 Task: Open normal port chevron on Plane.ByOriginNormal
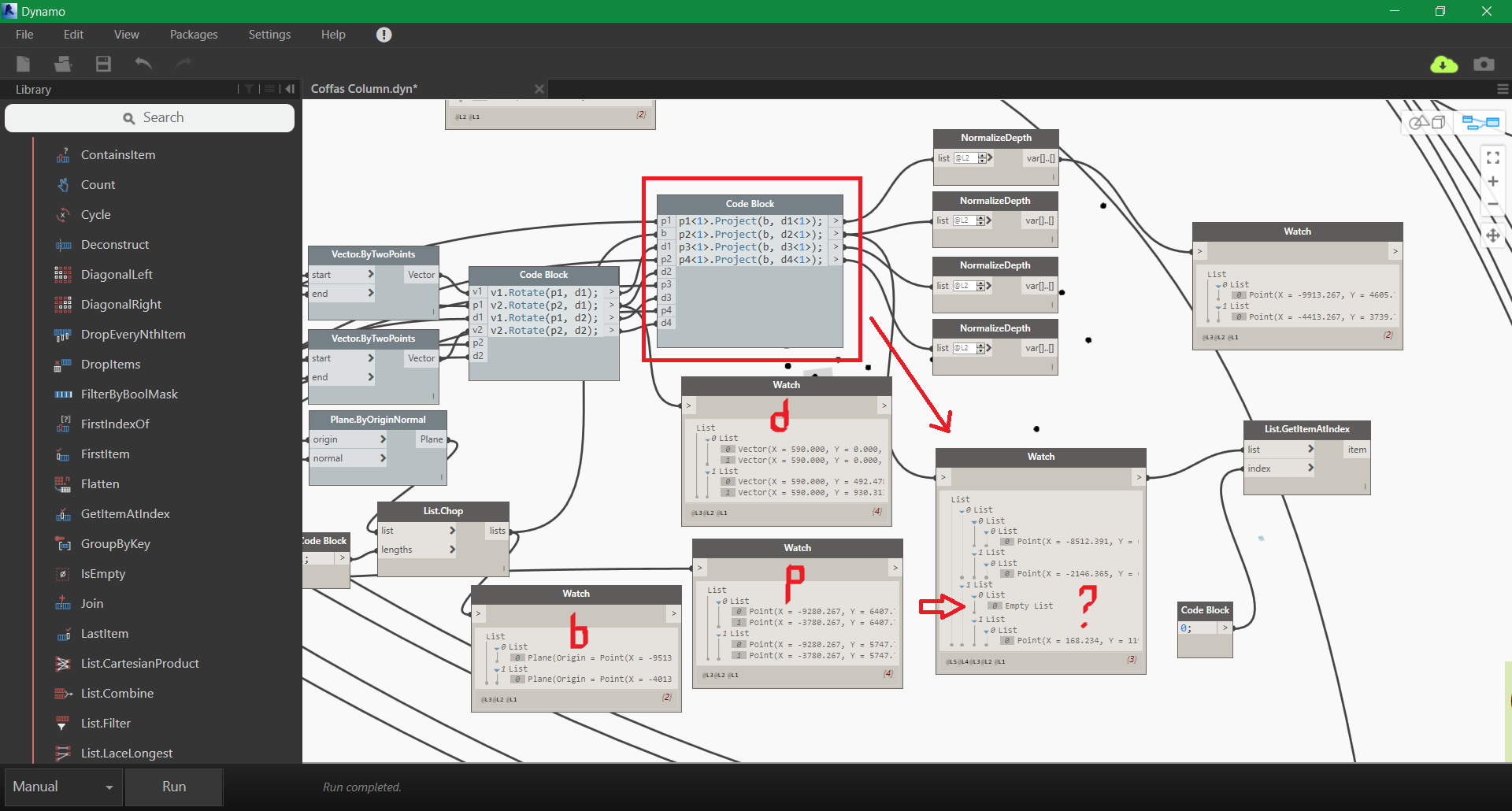[383, 458]
